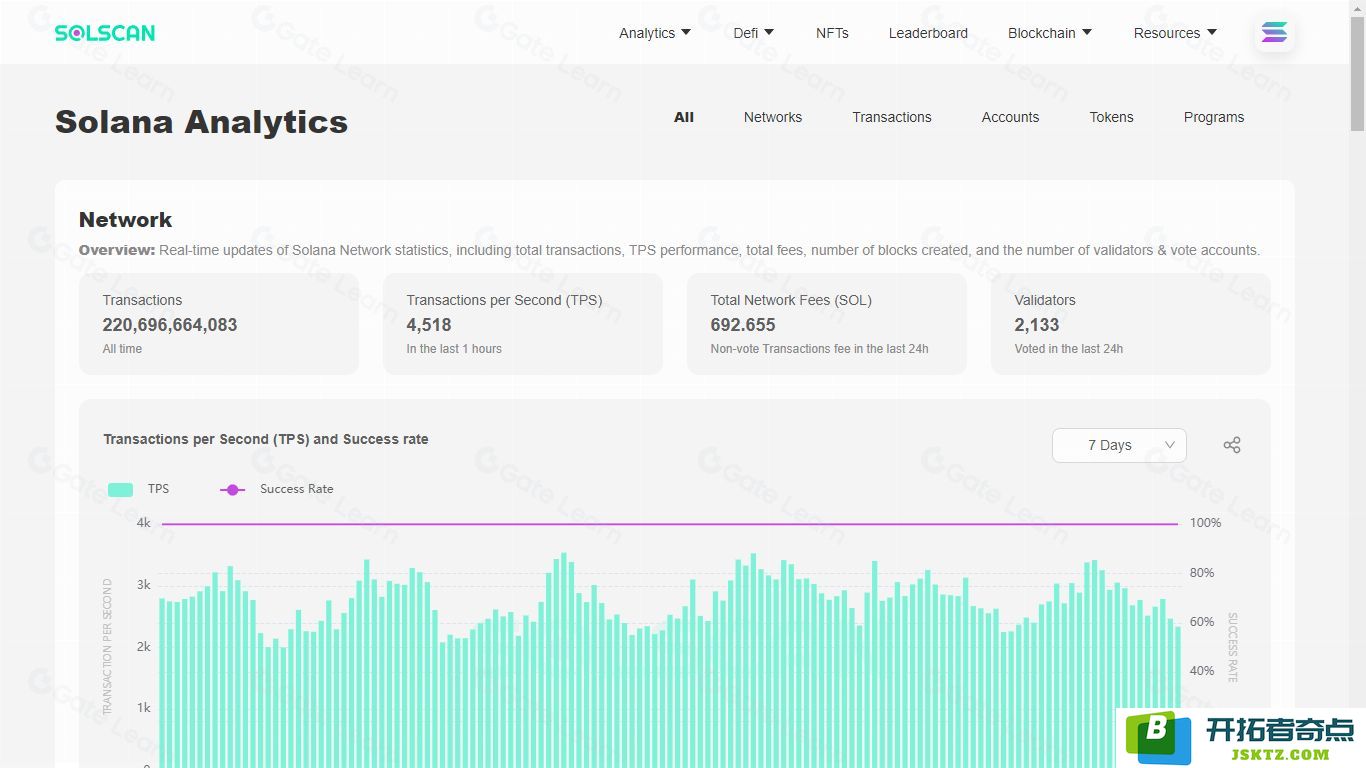This screenshot has height=768, width=1366.
Task: Expand the Defi dropdown menu
Action: [754, 33]
